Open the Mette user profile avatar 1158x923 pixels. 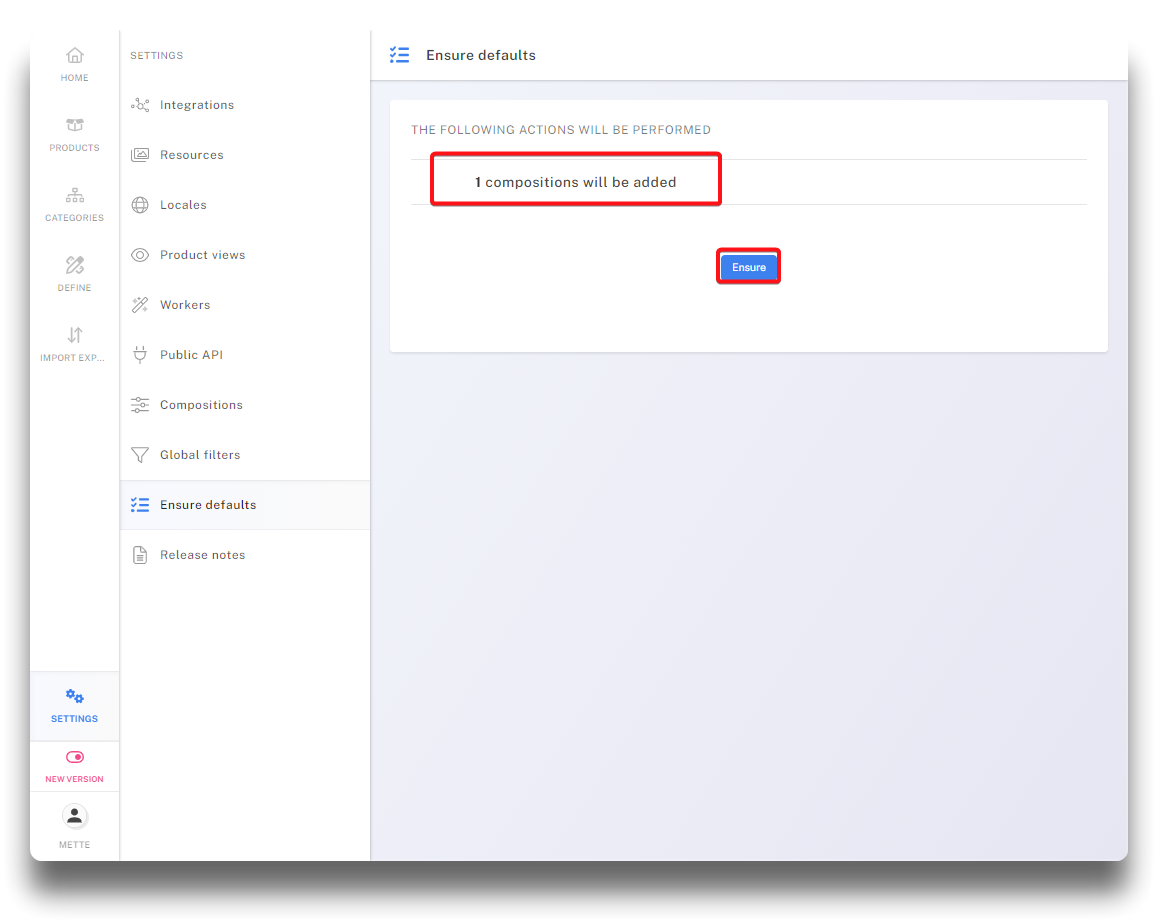[75, 816]
